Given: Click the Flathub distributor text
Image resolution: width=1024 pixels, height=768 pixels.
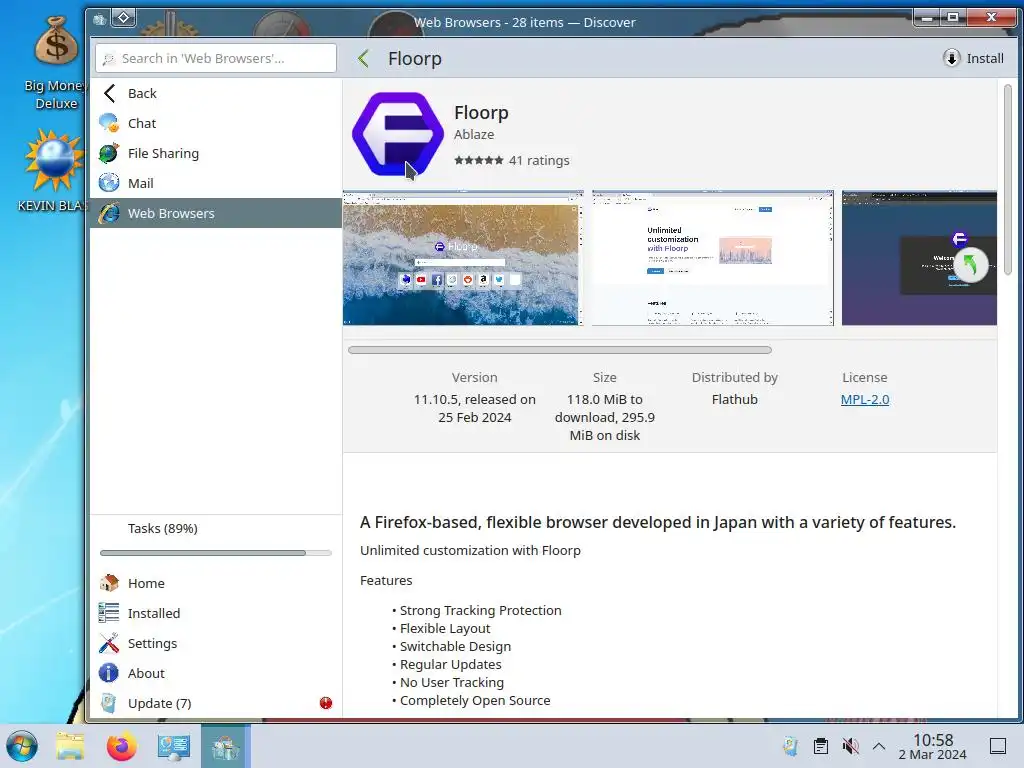Looking at the screenshot, I should click(x=734, y=399).
